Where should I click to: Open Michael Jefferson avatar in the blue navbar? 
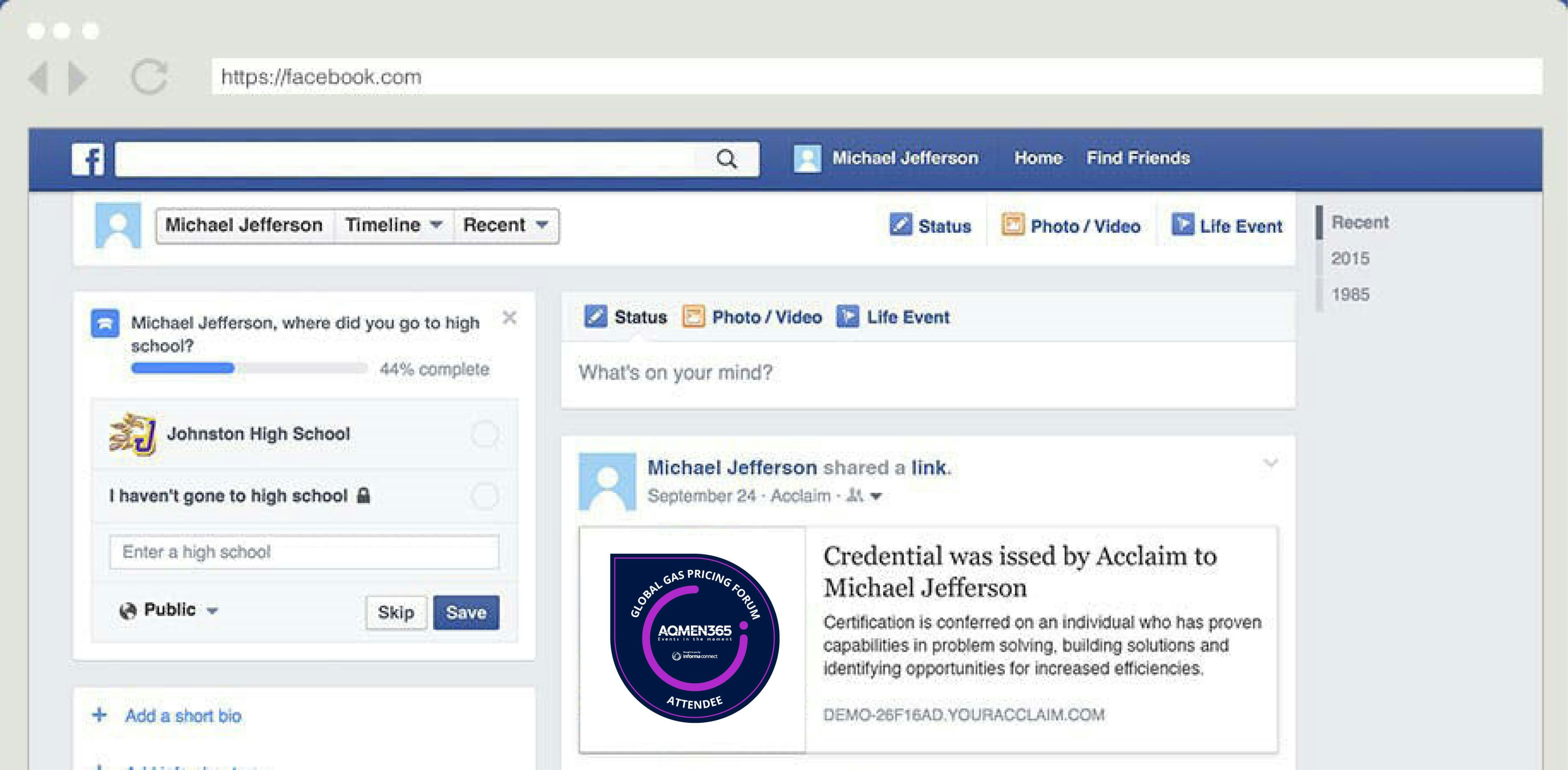point(807,158)
